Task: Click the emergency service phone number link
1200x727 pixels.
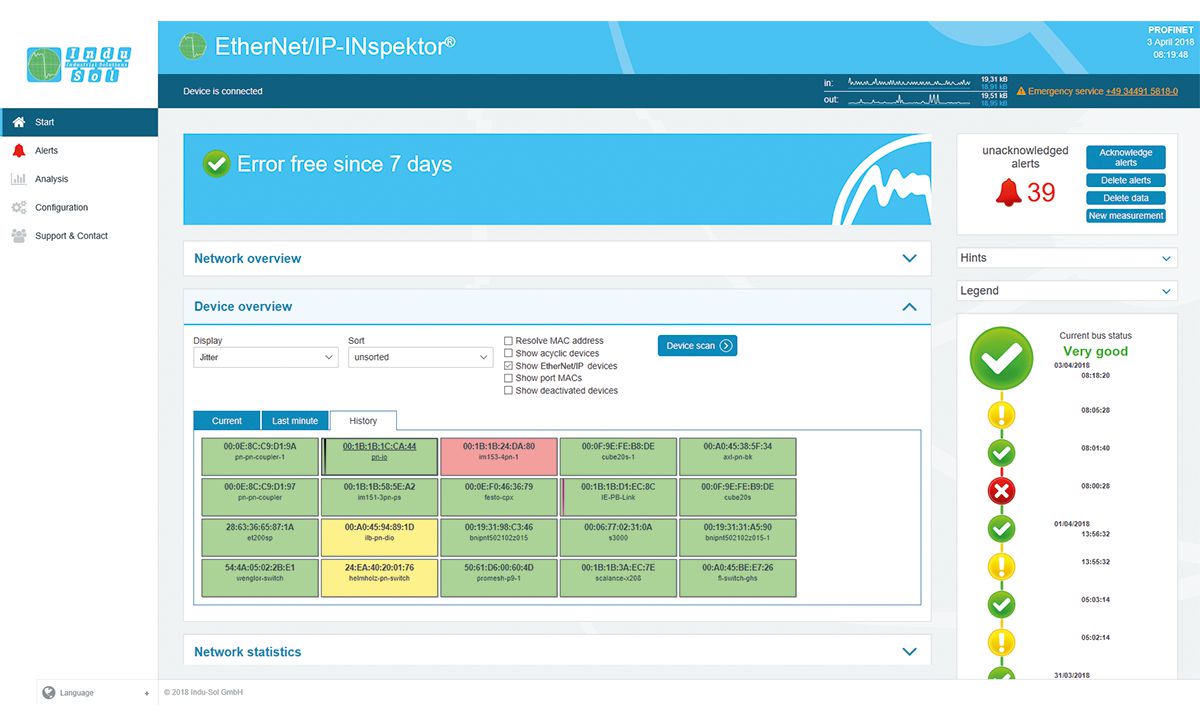Action: [1141, 91]
